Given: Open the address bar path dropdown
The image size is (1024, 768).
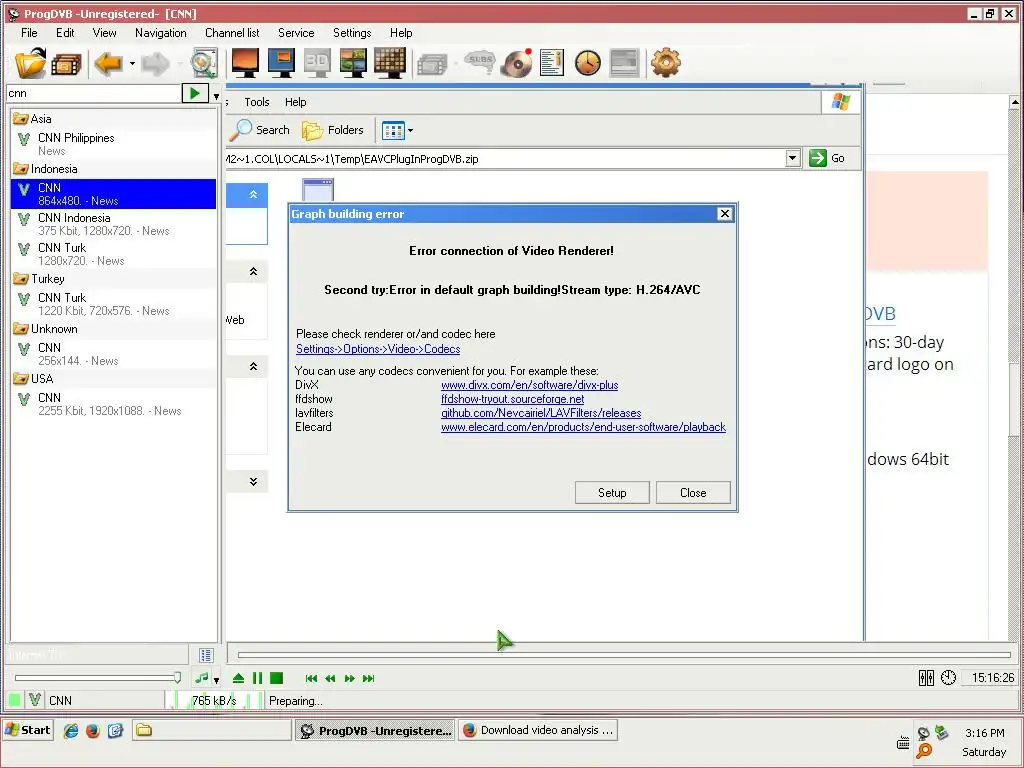Looking at the screenshot, I should (x=792, y=158).
